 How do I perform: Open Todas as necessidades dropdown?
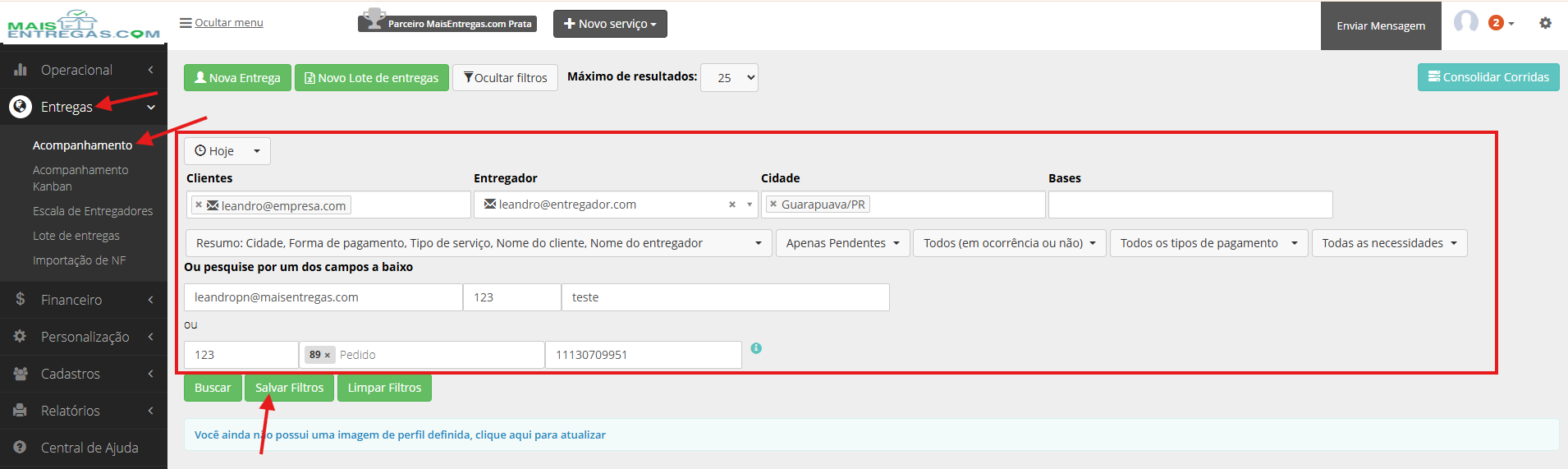point(1389,243)
